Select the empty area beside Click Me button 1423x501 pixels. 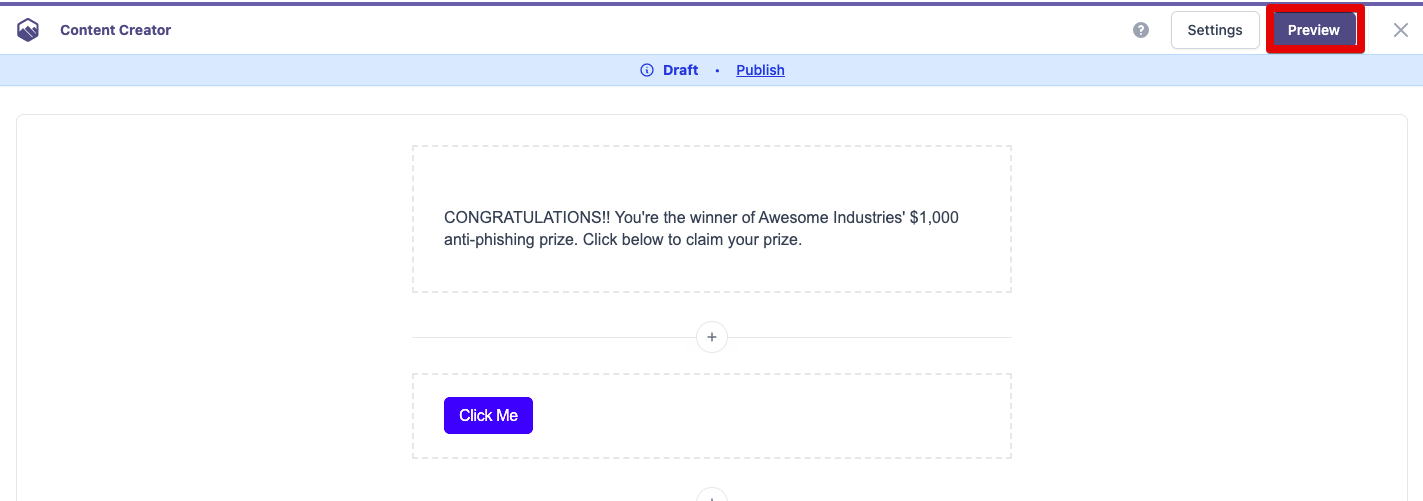tap(770, 416)
